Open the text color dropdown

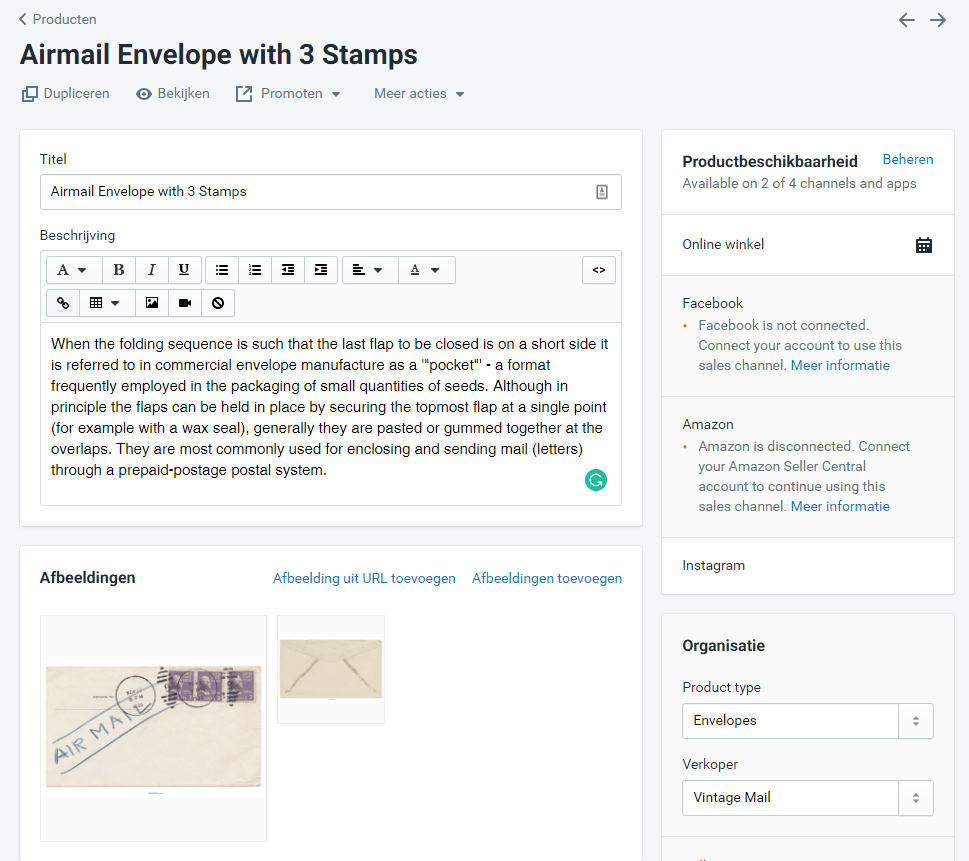(x=426, y=270)
